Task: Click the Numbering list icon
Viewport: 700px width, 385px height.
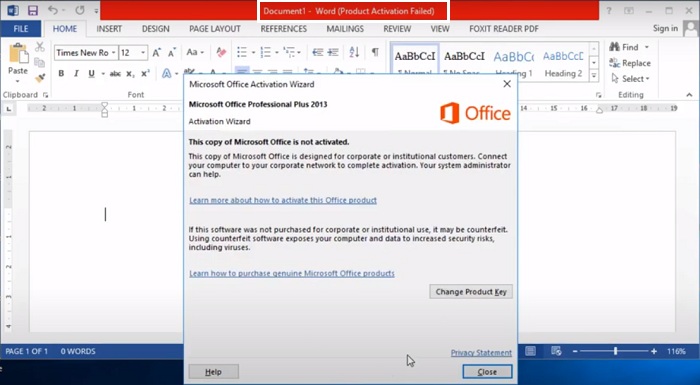Action: tap(266, 53)
